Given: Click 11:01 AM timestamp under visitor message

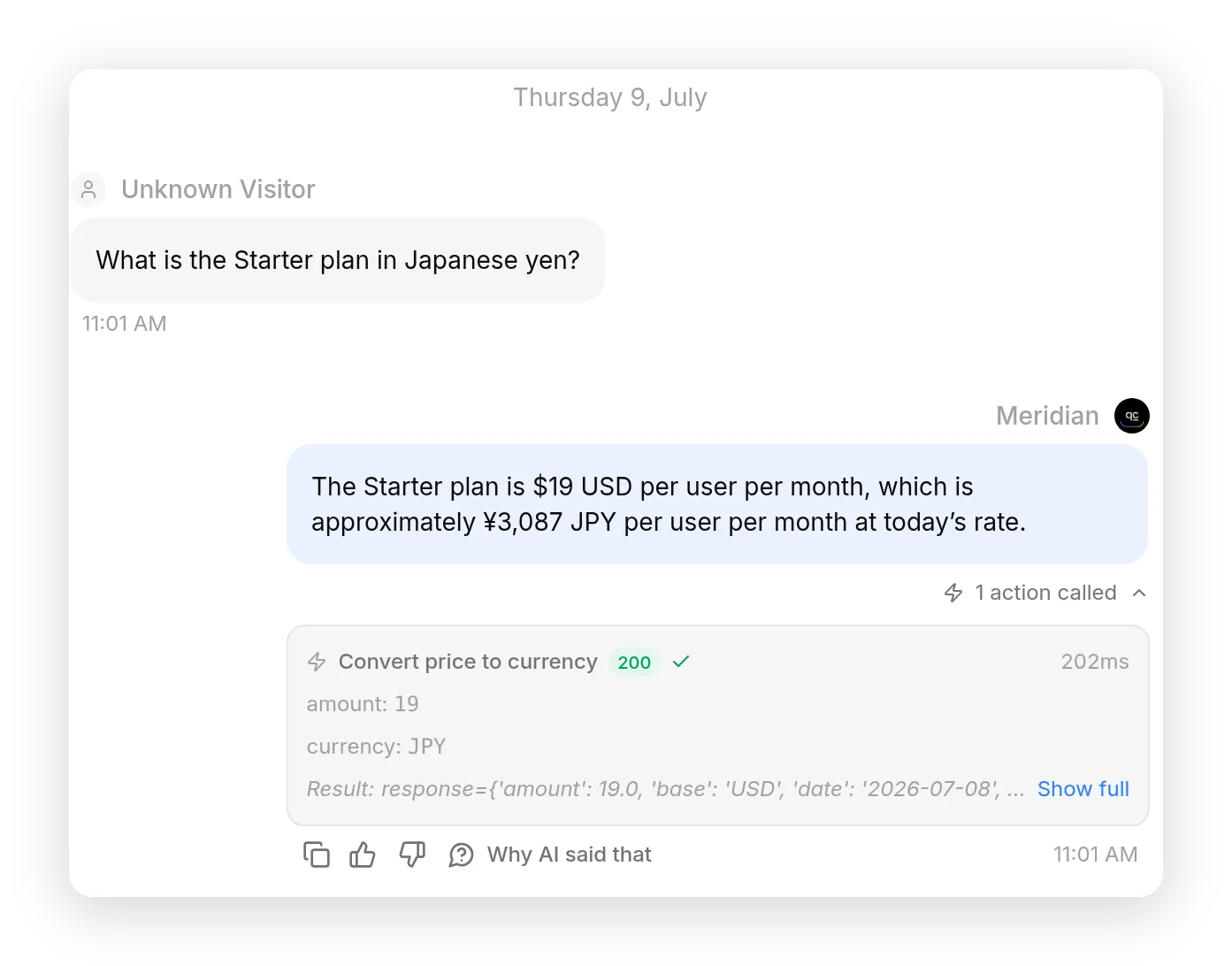Looking at the screenshot, I should pyautogui.click(x=124, y=324).
